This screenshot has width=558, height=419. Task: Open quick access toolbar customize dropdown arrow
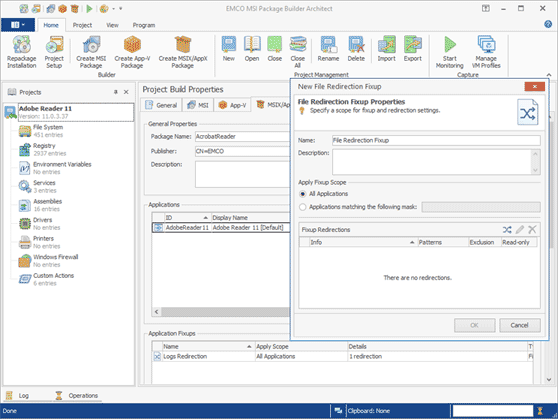pos(121,9)
